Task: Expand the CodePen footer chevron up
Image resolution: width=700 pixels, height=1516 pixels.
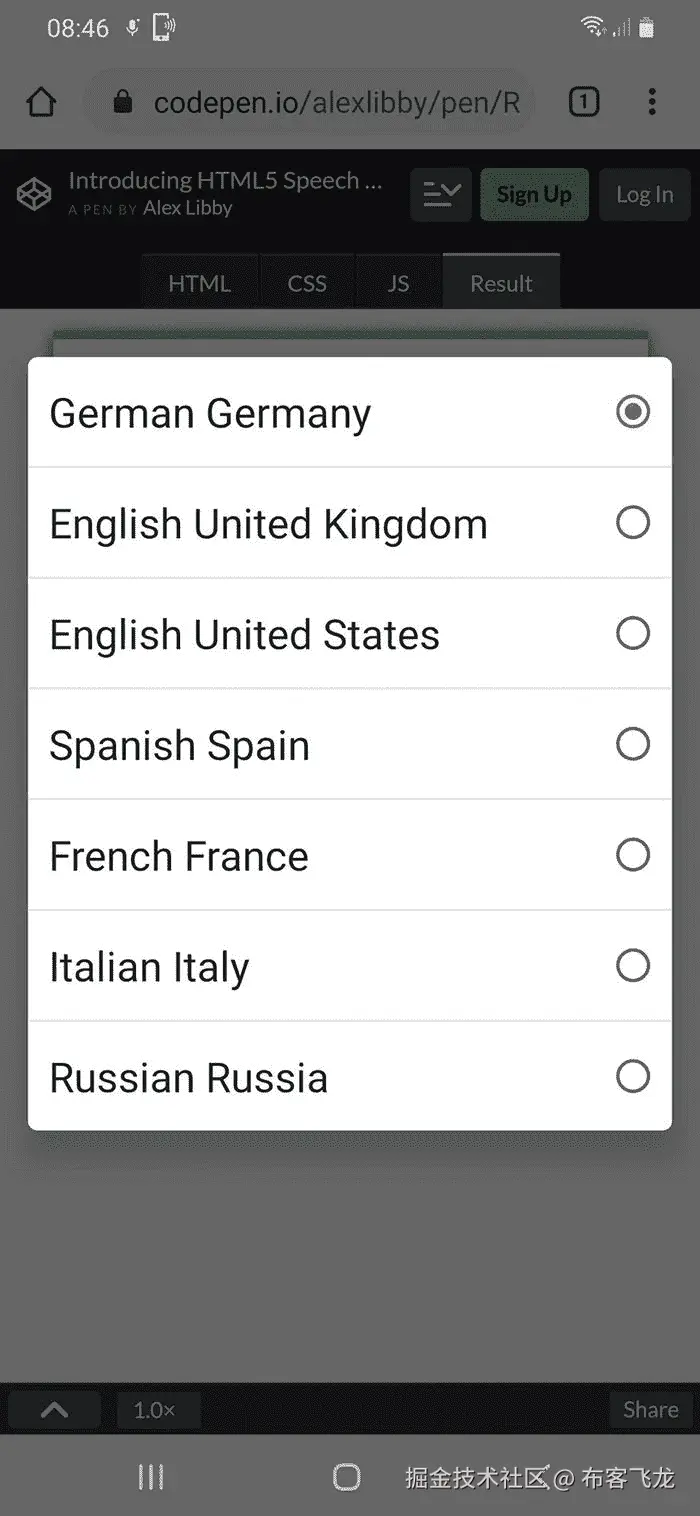Action: pyautogui.click(x=55, y=1410)
